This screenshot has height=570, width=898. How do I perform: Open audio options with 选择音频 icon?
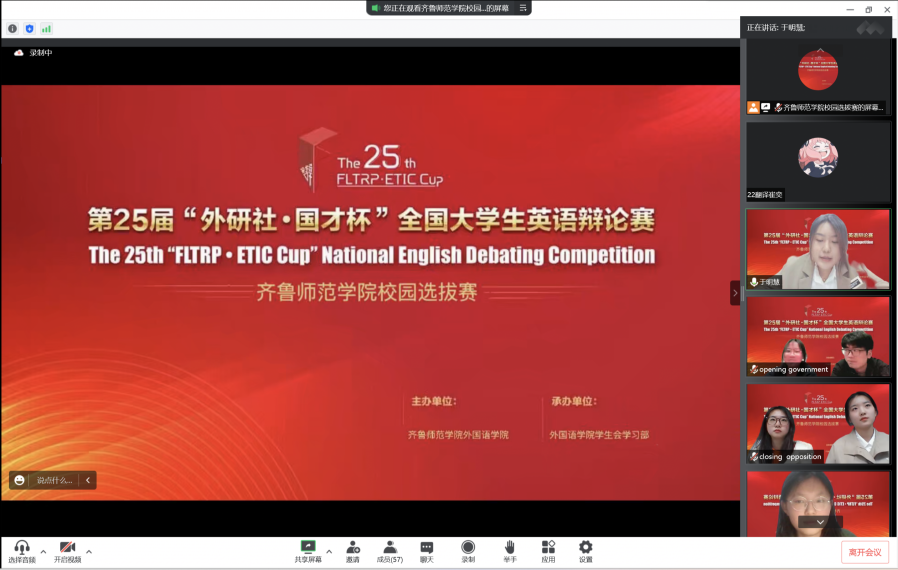point(21,550)
